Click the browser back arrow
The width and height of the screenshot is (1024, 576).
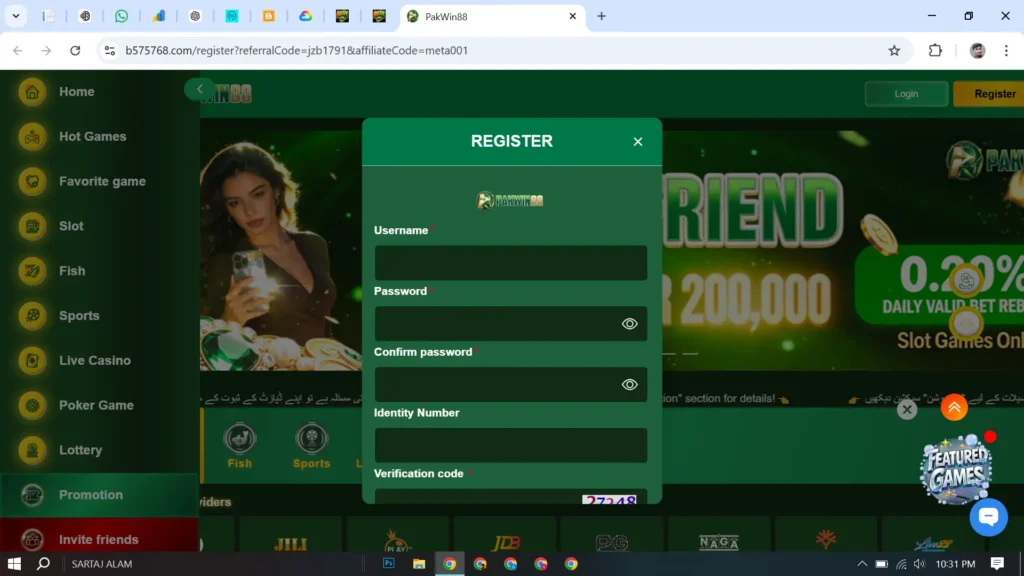18,50
